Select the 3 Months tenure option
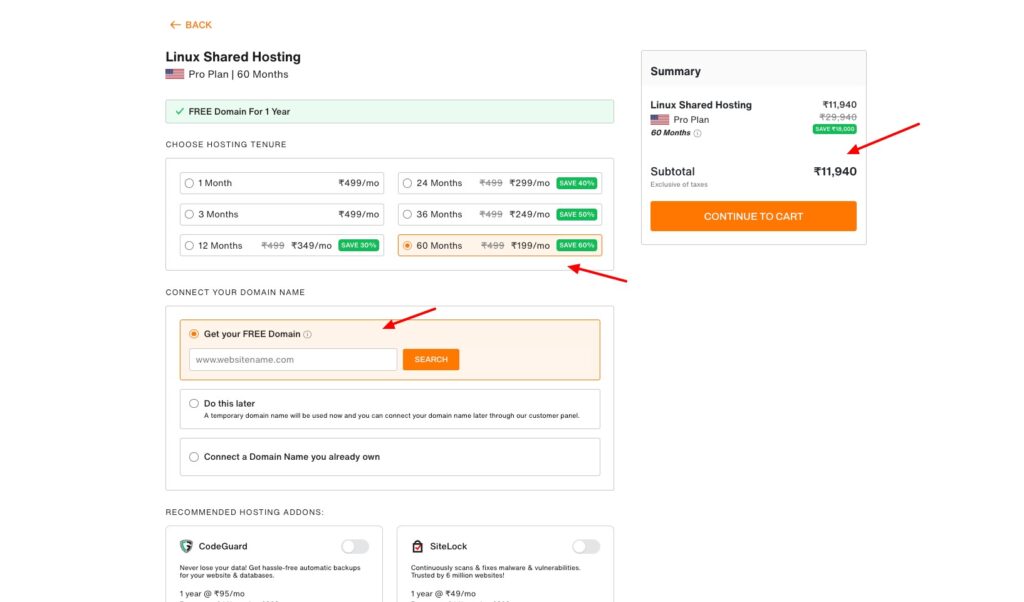 (189, 214)
